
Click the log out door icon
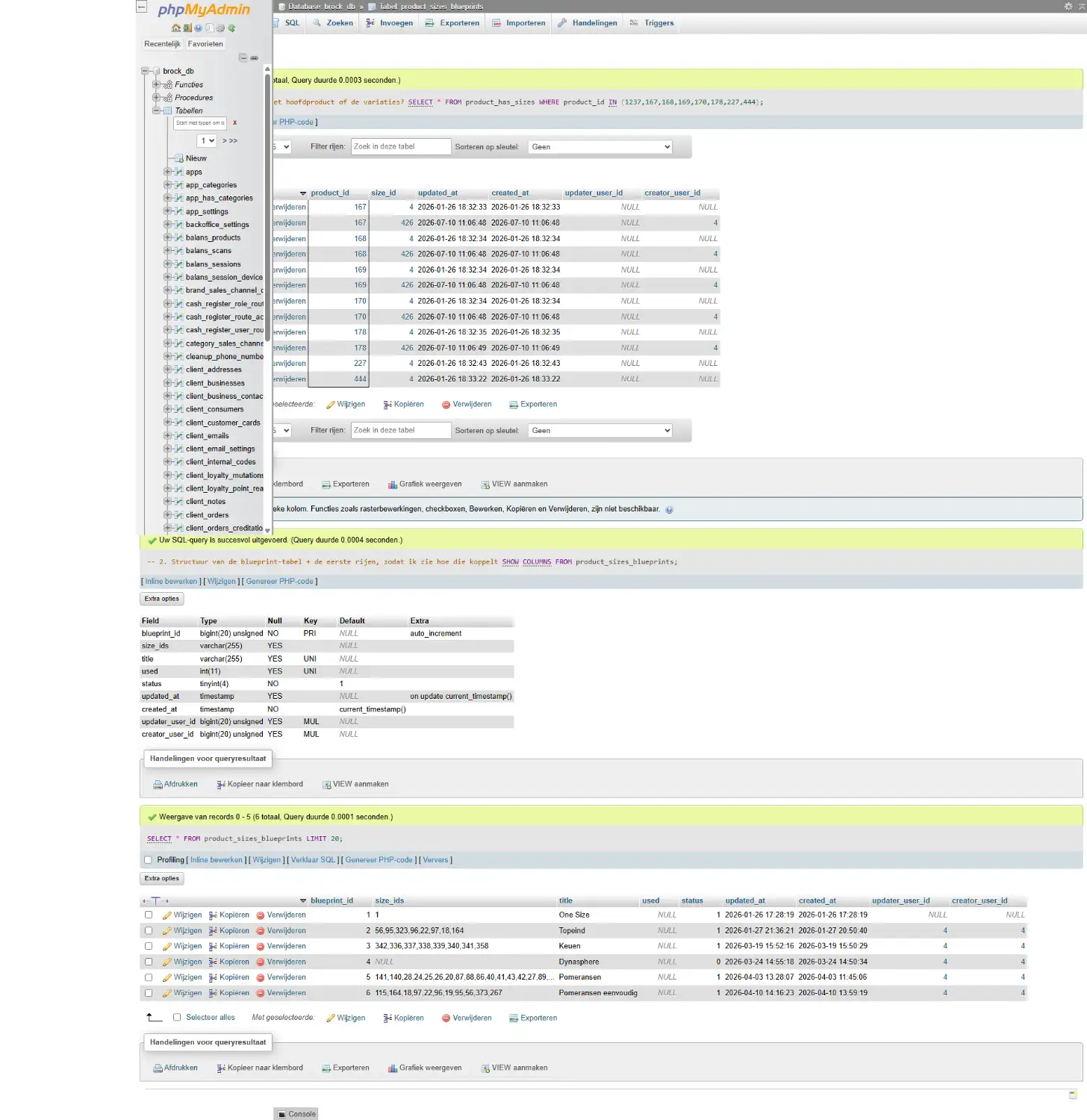click(x=187, y=28)
